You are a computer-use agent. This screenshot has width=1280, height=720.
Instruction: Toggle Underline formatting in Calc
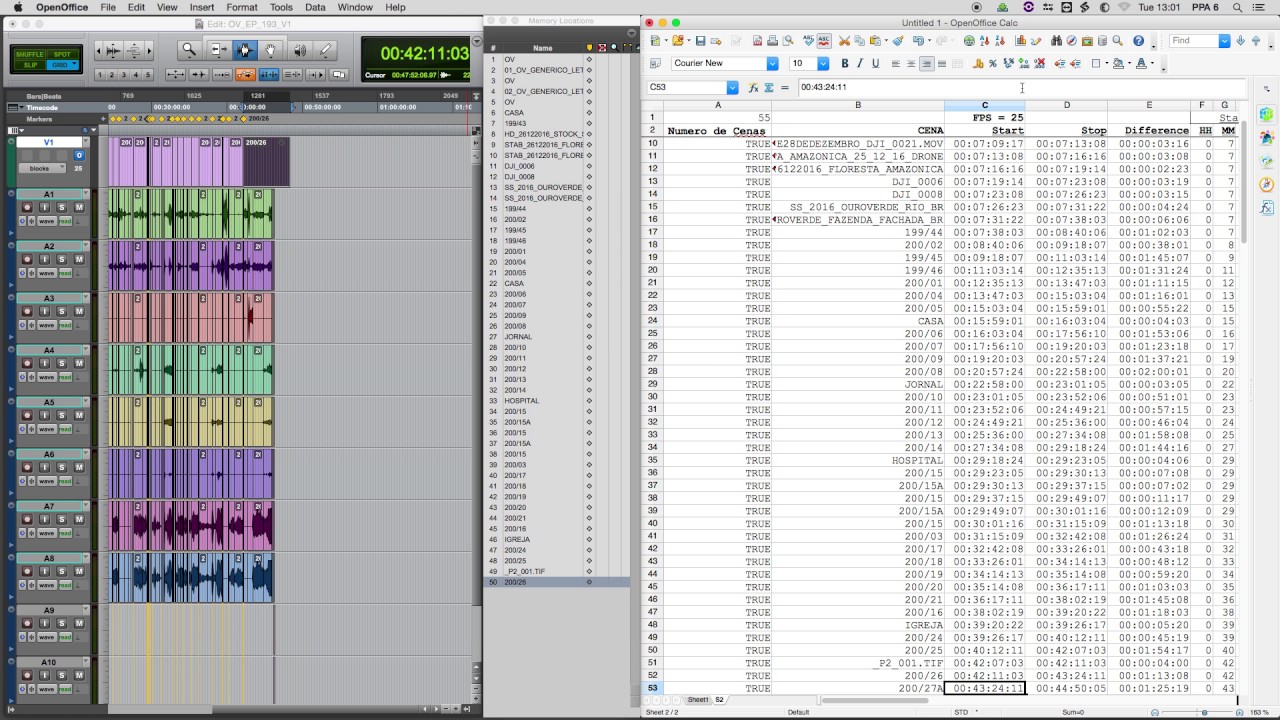click(875, 63)
